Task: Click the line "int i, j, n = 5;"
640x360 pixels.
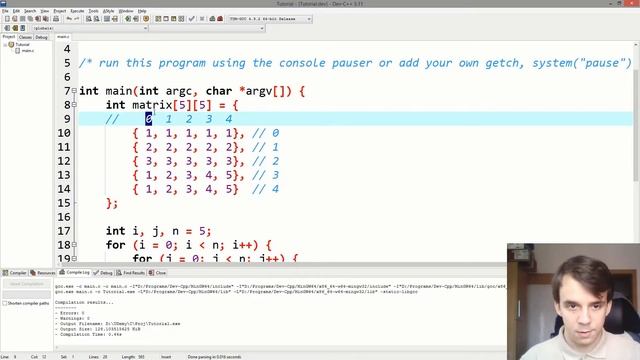Action: click(158, 231)
